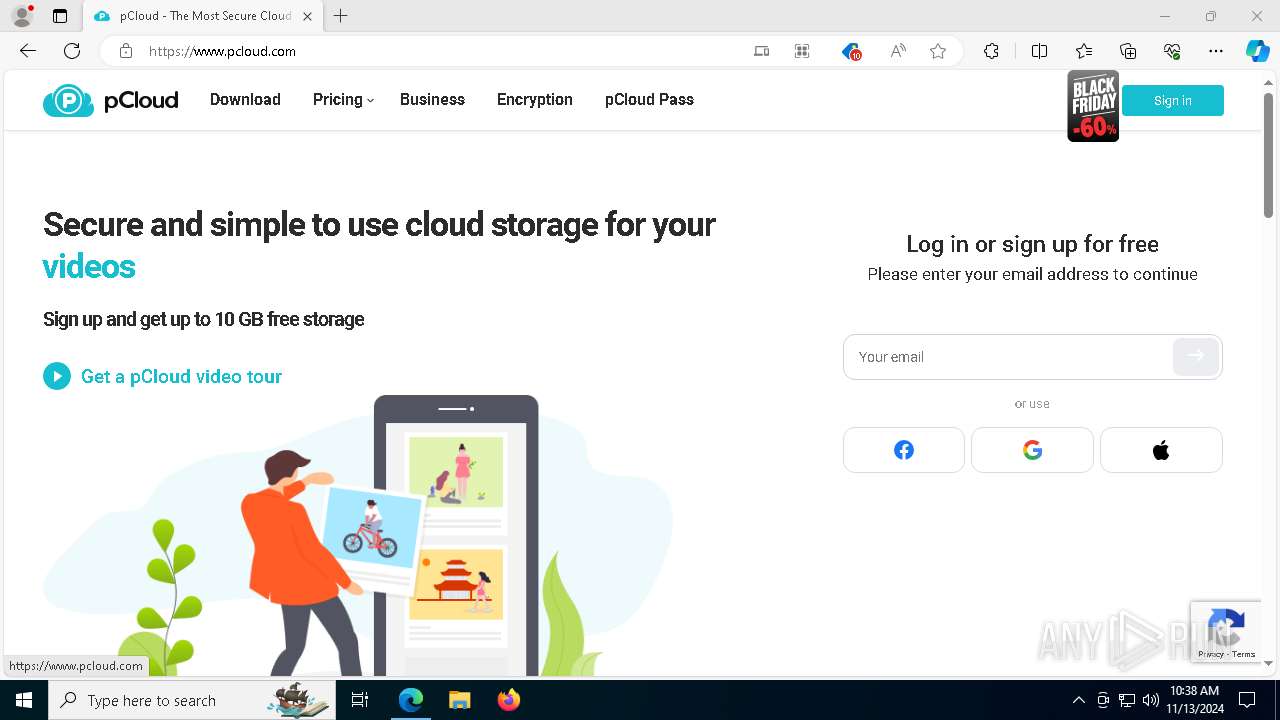The width and height of the screenshot is (1280, 720).
Task: Open browser Extensions puzzle icon
Action: point(991,51)
